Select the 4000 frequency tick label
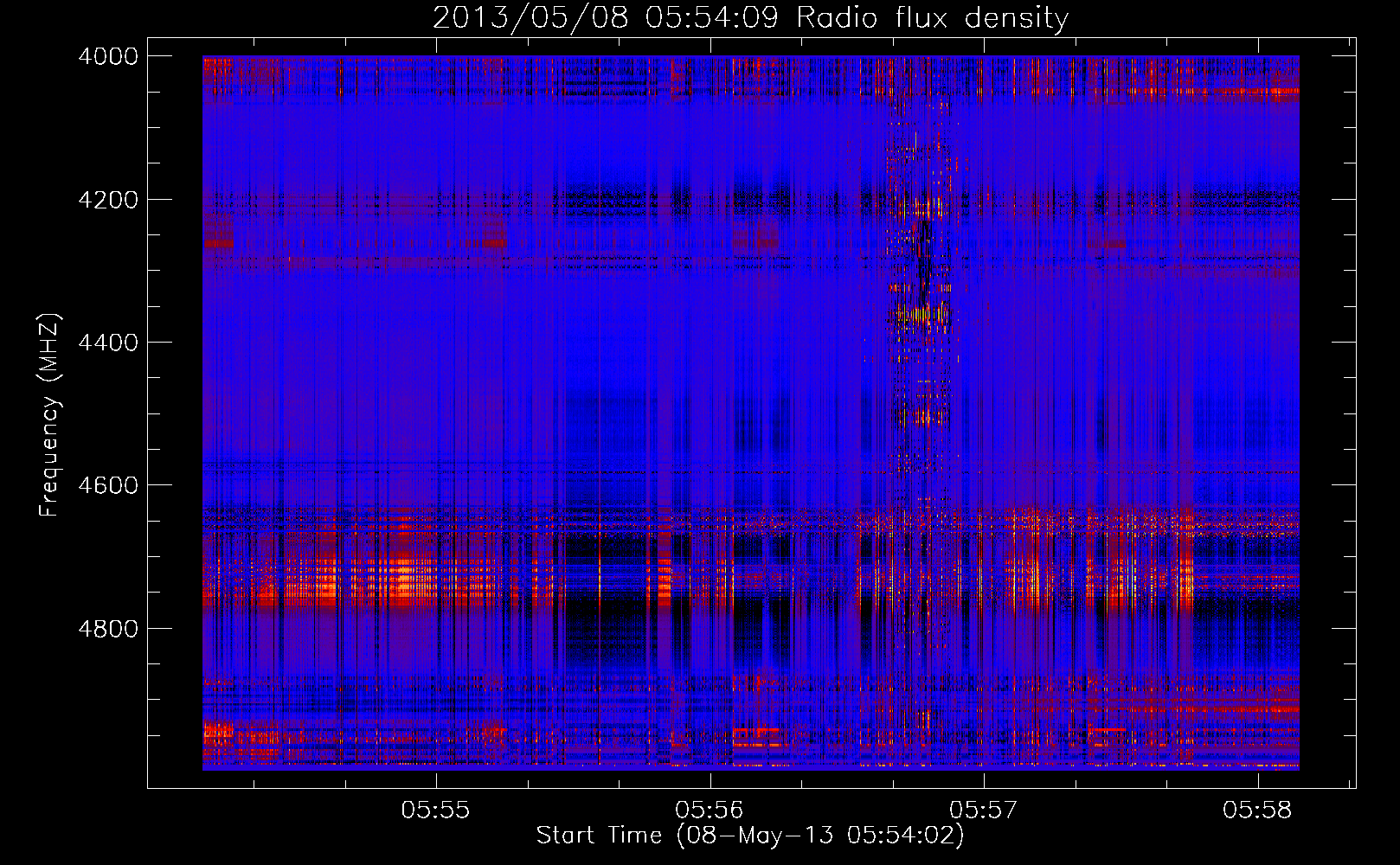 (108, 56)
